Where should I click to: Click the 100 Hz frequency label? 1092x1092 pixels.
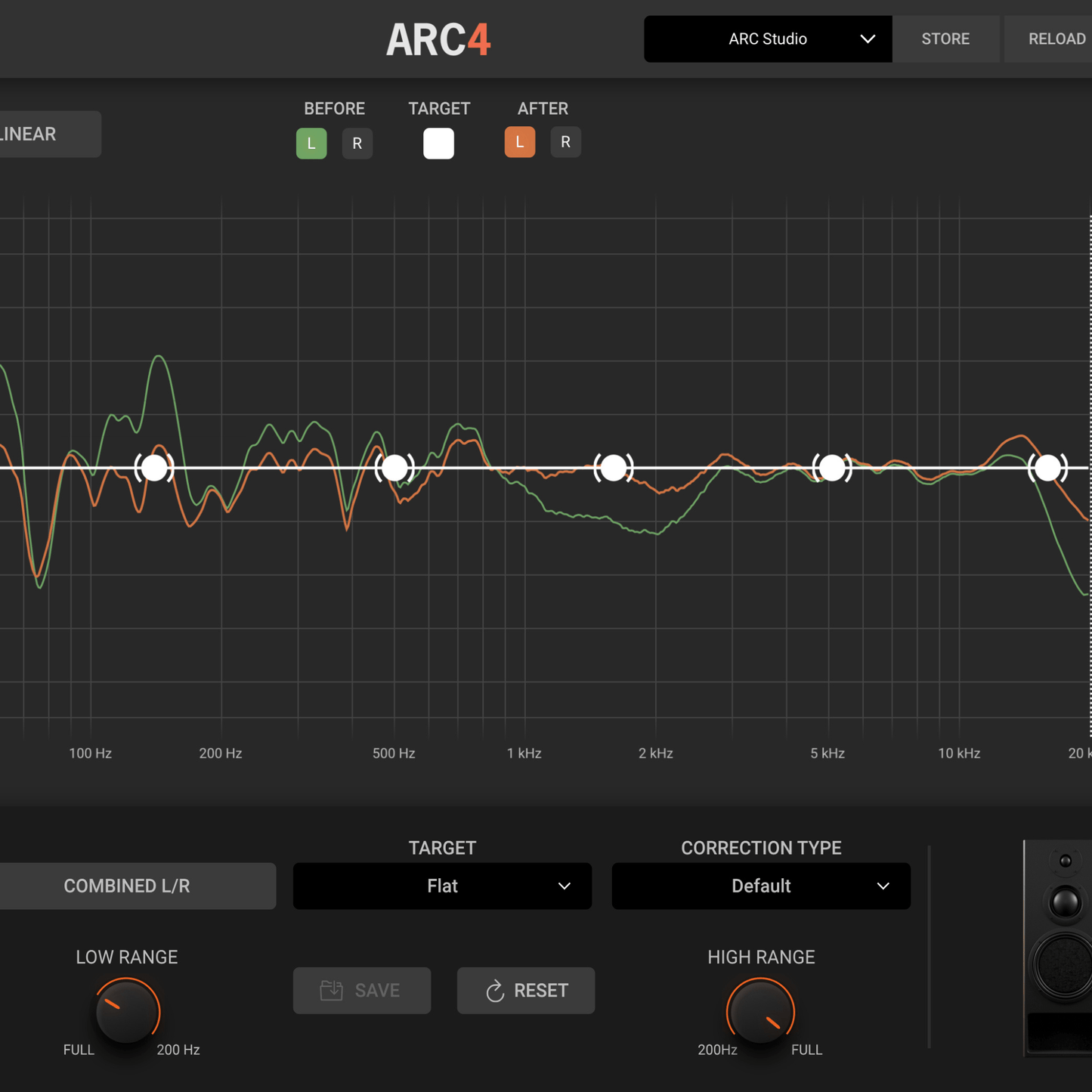pos(90,753)
